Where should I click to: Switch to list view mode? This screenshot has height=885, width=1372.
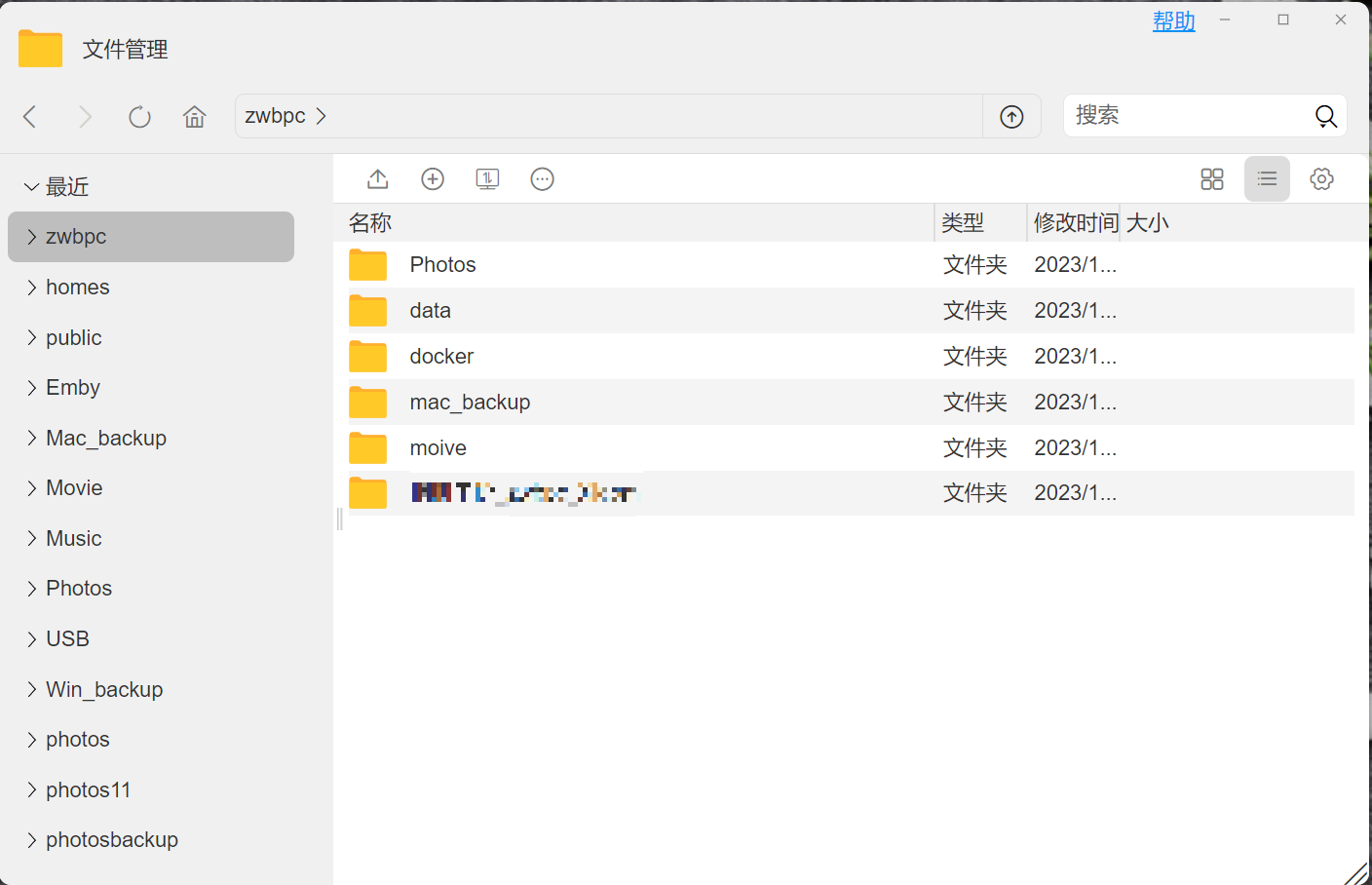(x=1267, y=179)
